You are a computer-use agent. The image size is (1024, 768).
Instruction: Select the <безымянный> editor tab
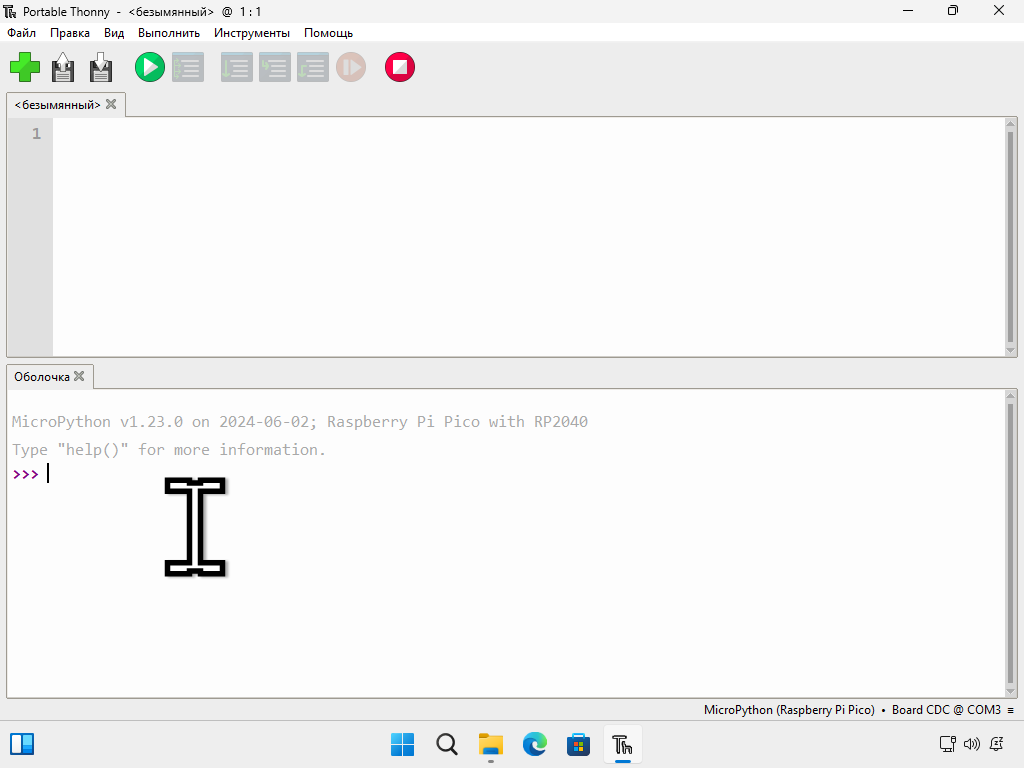57,104
